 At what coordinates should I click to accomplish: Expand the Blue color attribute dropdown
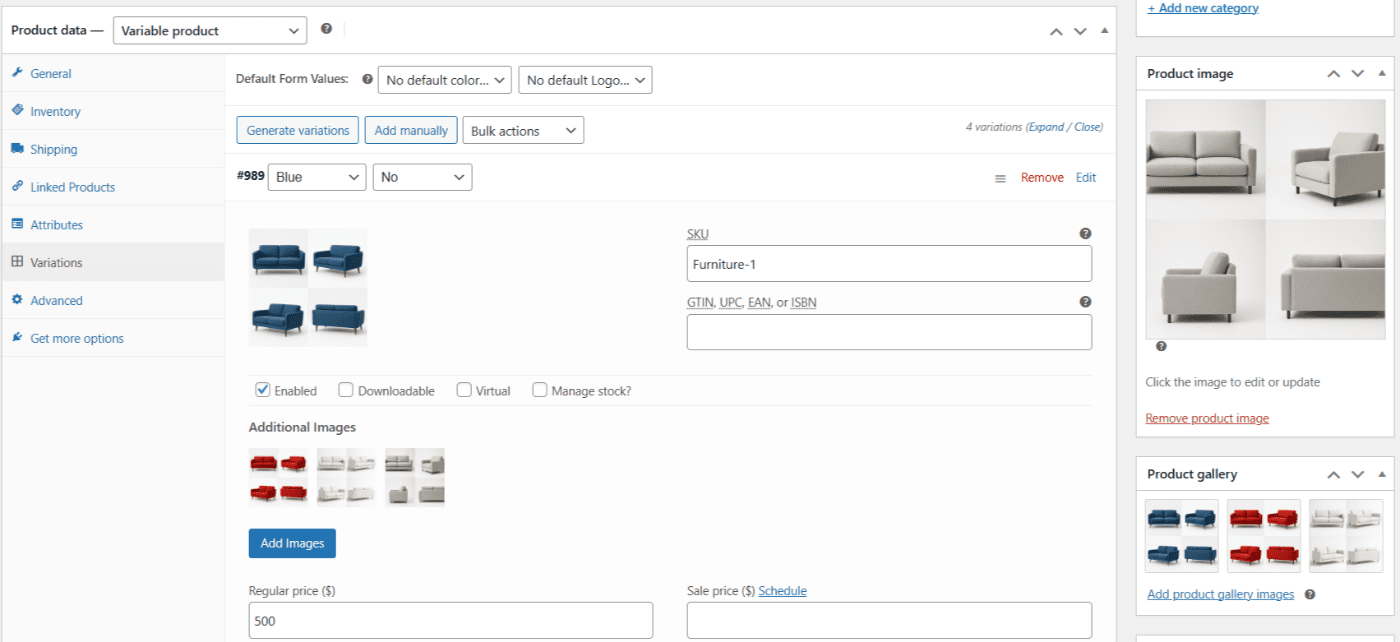point(317,177)
